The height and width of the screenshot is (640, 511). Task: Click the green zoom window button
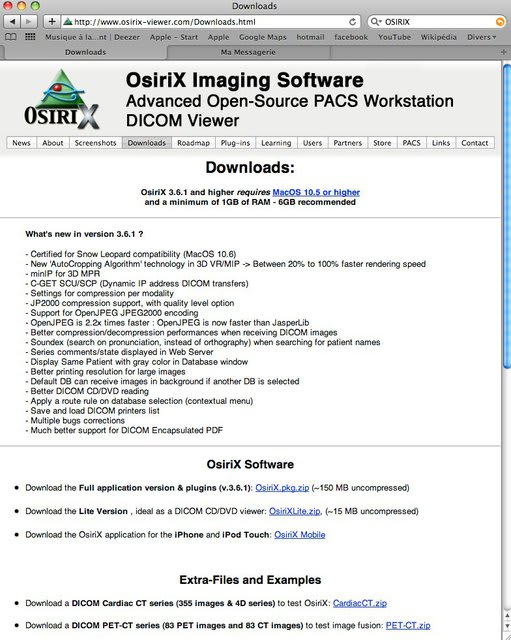36,6
